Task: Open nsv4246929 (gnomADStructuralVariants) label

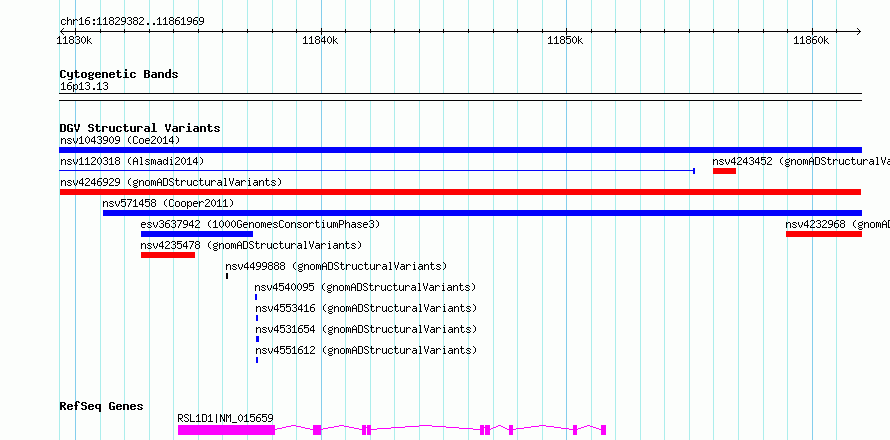Action: pos(171,182)
